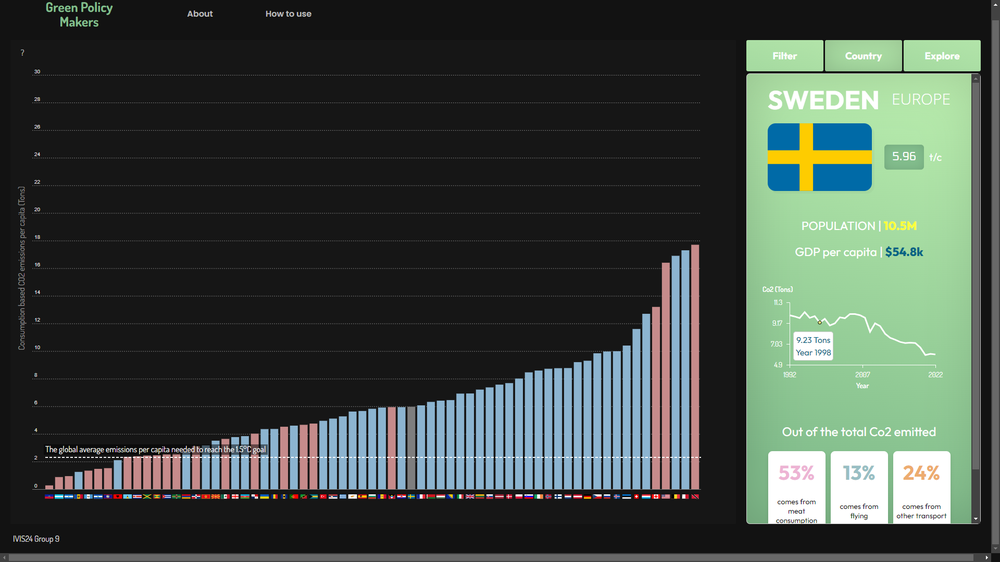Open the Explore tab

coord(942,55)
